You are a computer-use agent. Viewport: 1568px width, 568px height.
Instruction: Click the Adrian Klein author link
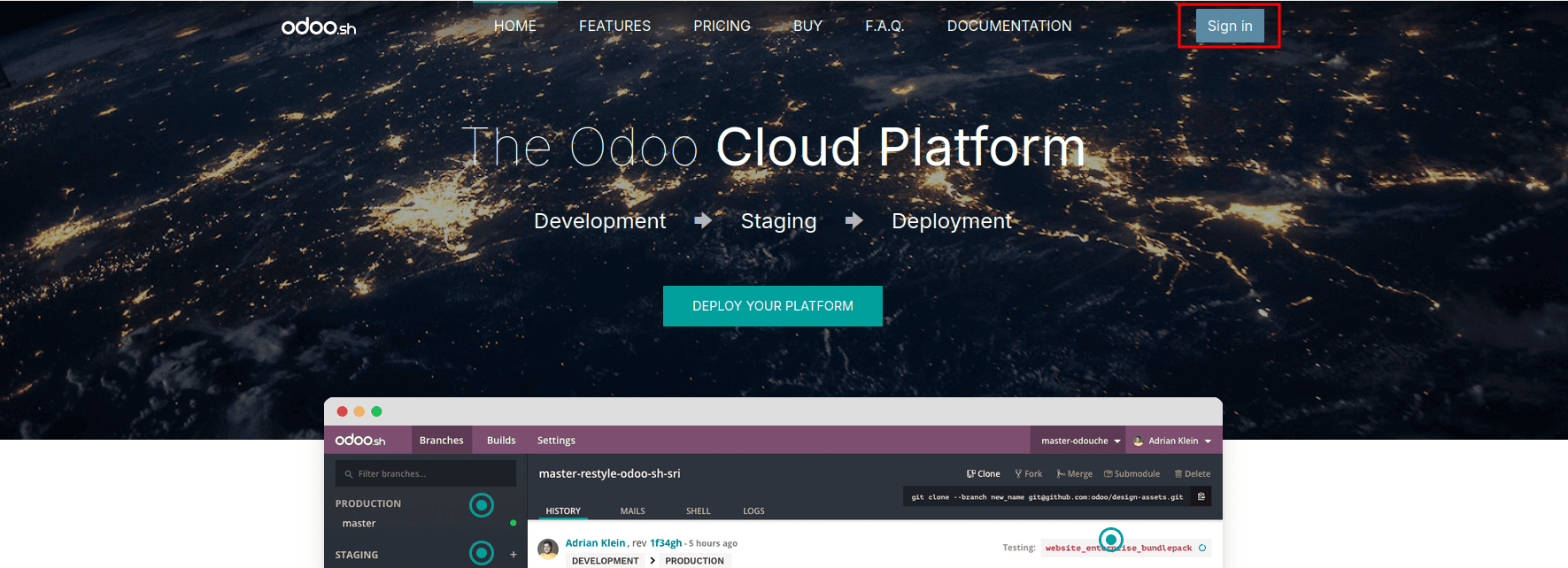point(595,543)
